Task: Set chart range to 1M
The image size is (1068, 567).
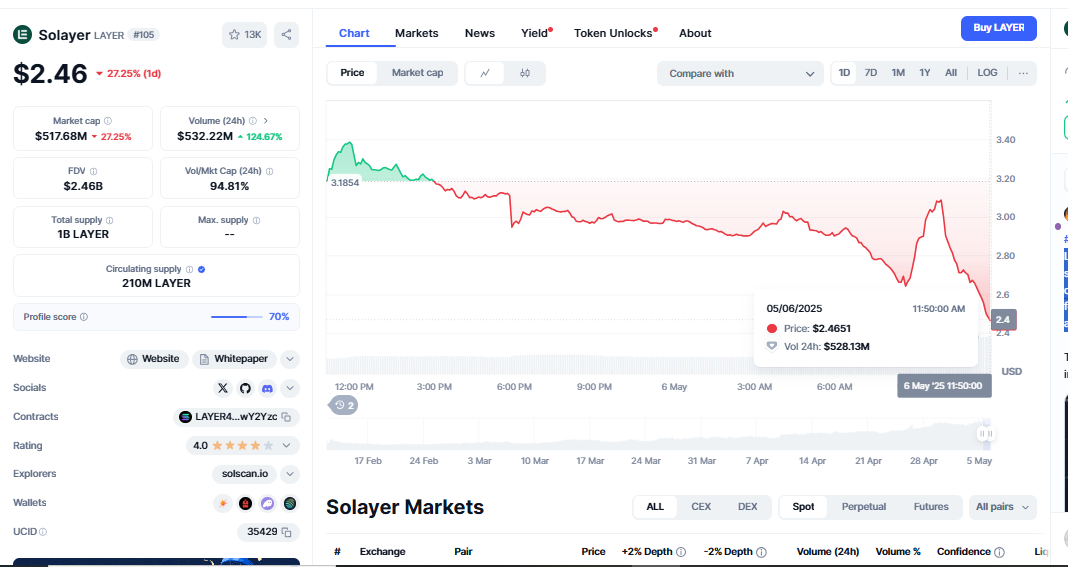Action: click(x=898, y=73)
